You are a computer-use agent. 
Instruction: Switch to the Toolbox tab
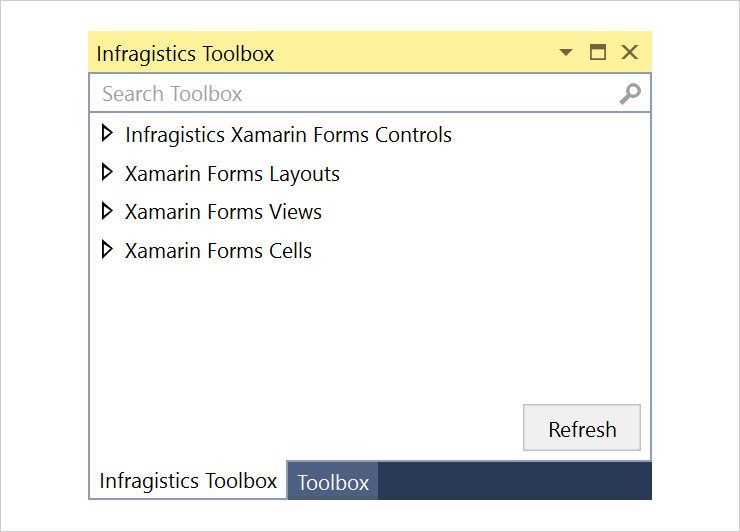[x=333, y=482]
